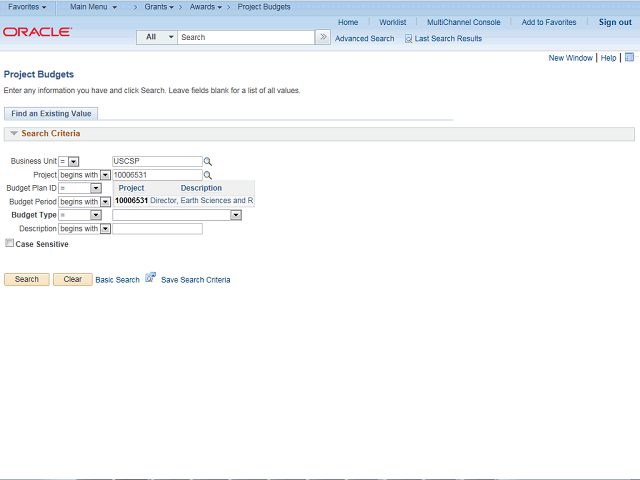
Task: Click Sign out link
Action: tap(615, 22)
